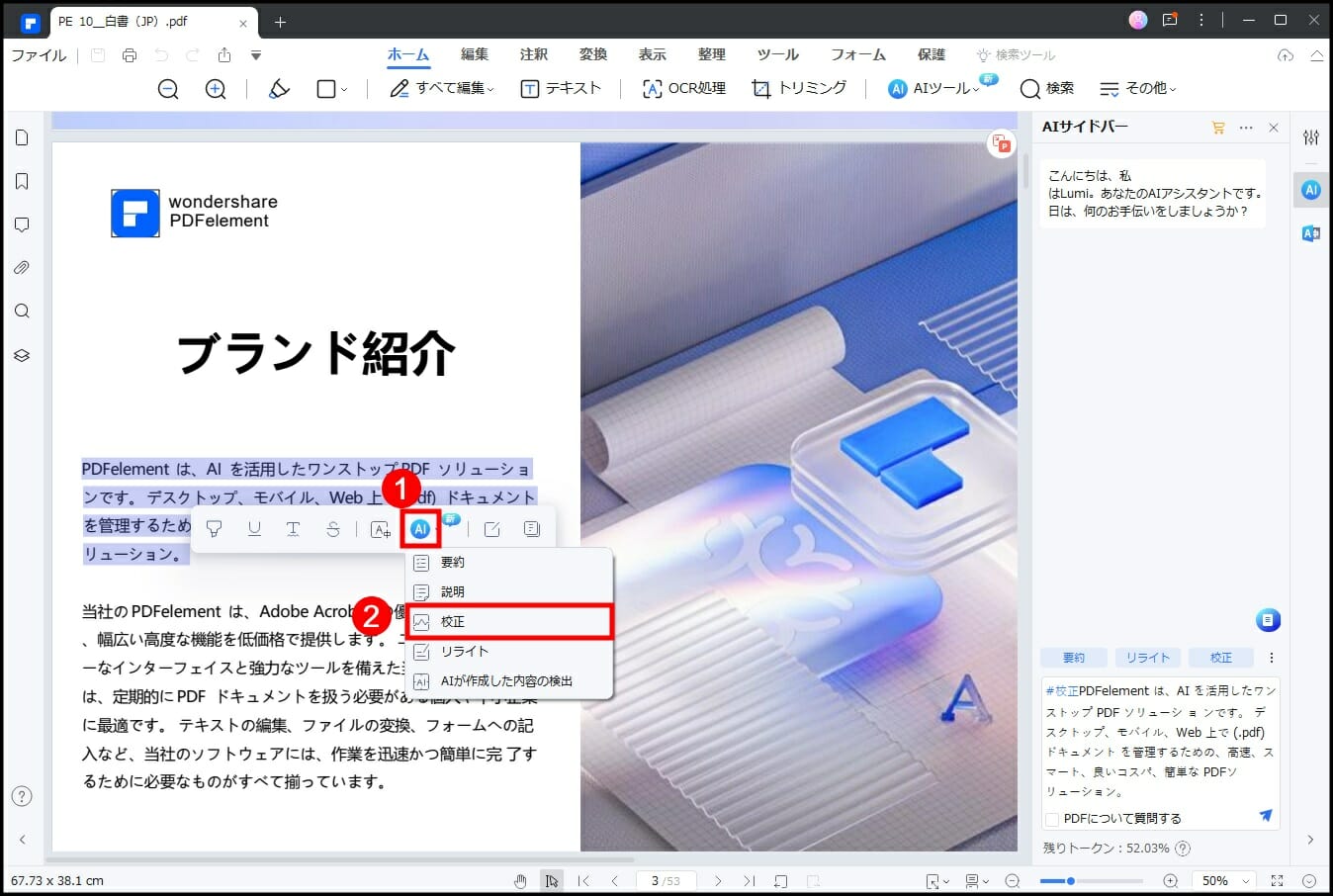Screen dimensions: 1333x896
Task: Click the リライト button in AI sidebar
Action: (1147, 658)
